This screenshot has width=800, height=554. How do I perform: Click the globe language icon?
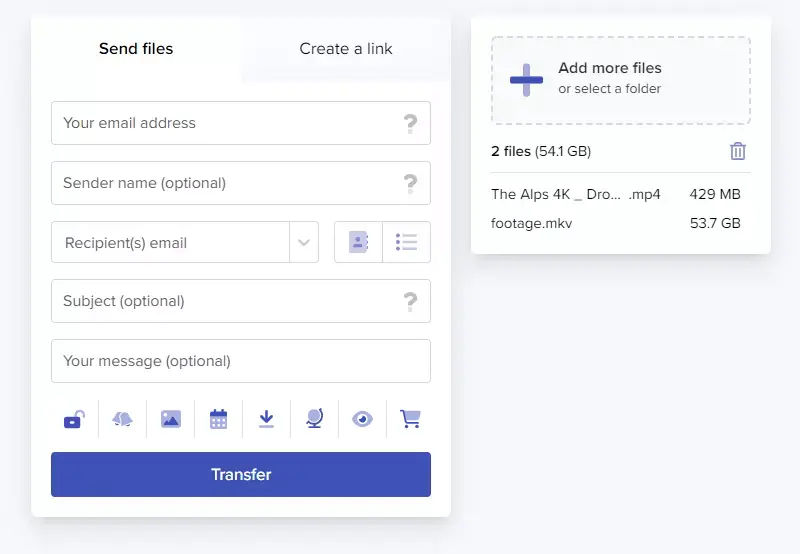coord(314,419)
